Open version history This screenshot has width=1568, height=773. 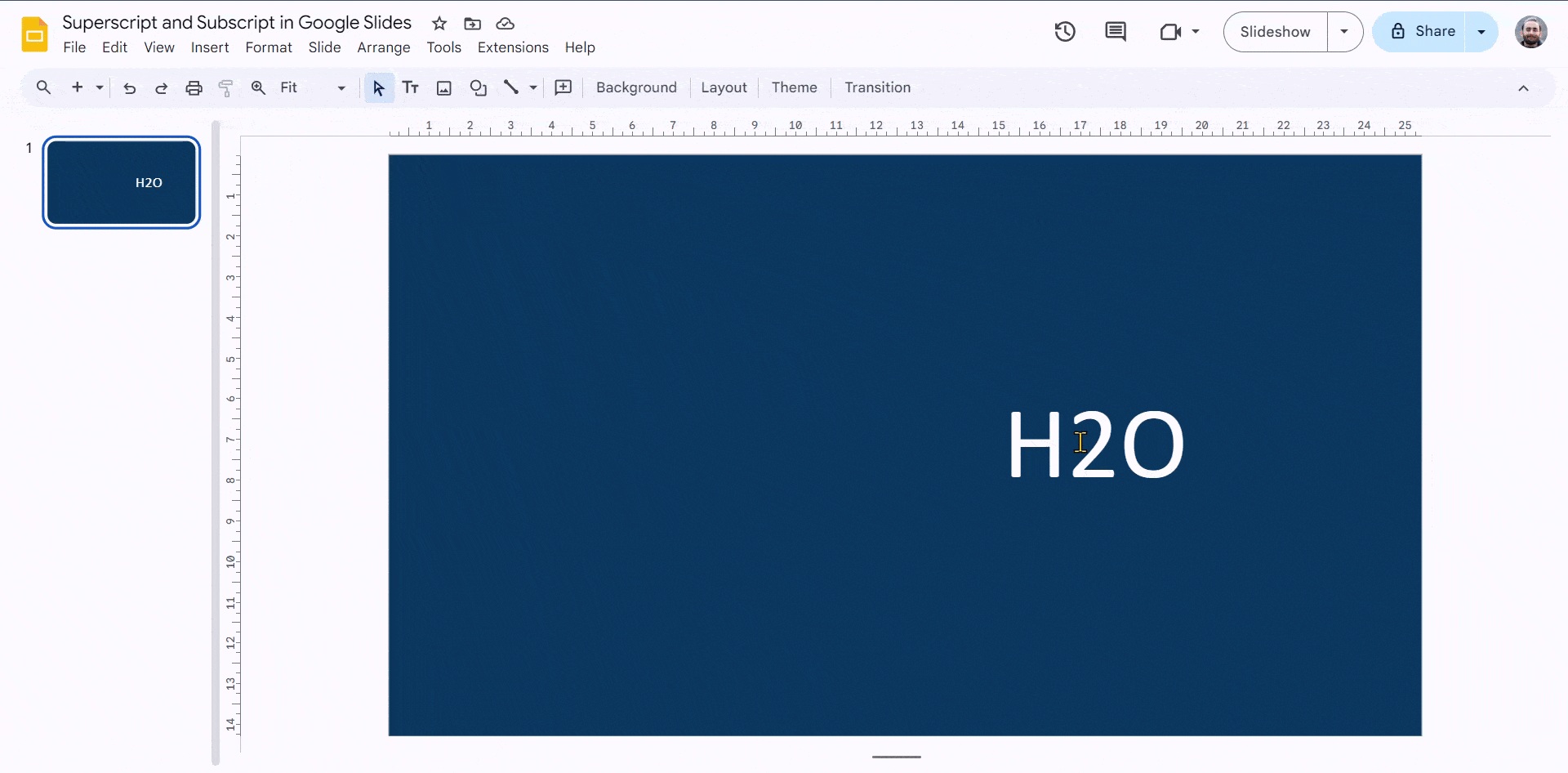tap(1065, 32)
